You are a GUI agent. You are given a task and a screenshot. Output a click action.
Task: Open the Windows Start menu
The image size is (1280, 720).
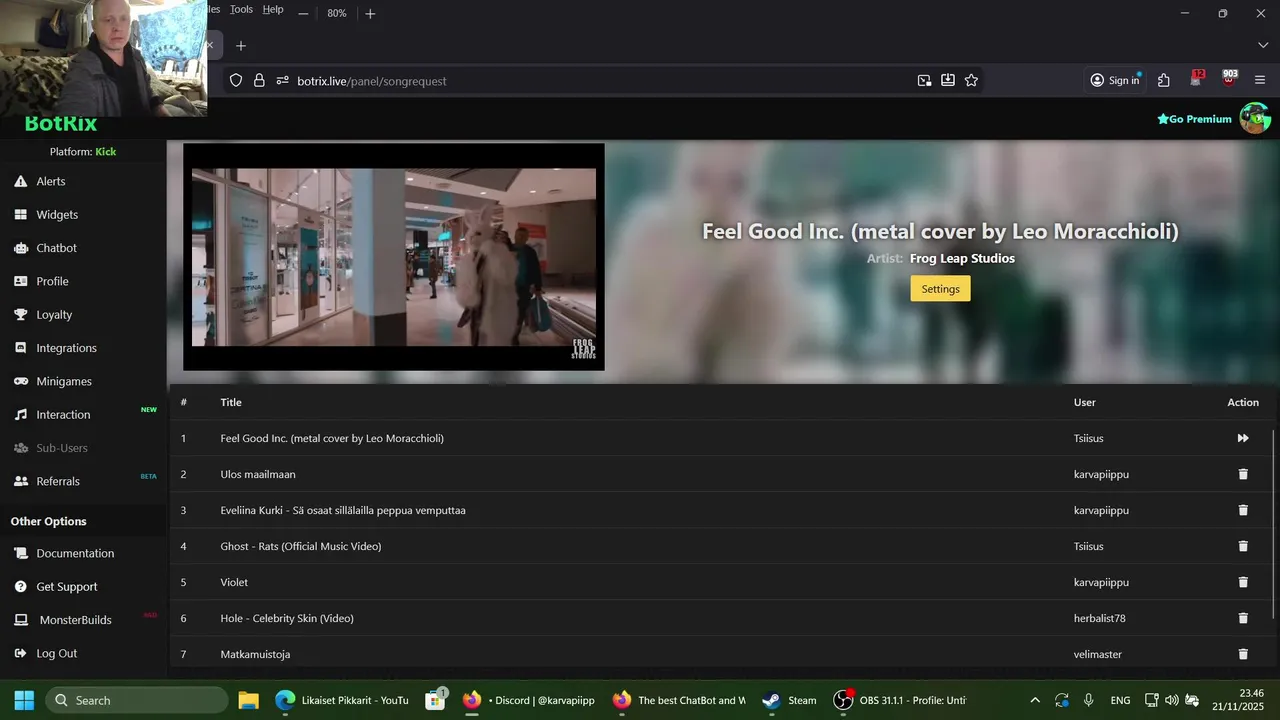point(24,700)
